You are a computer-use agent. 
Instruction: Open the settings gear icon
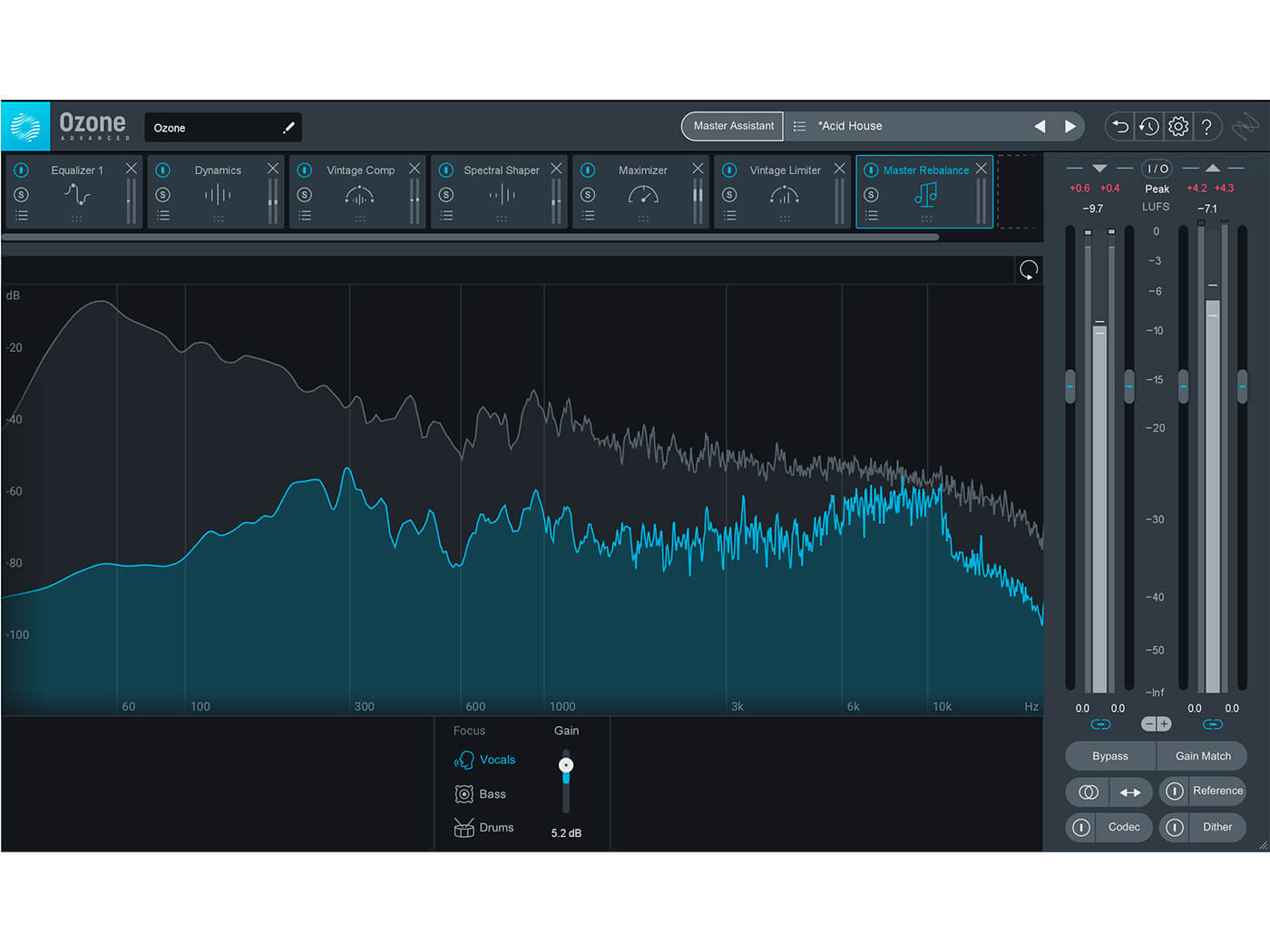coord(1178,127)
